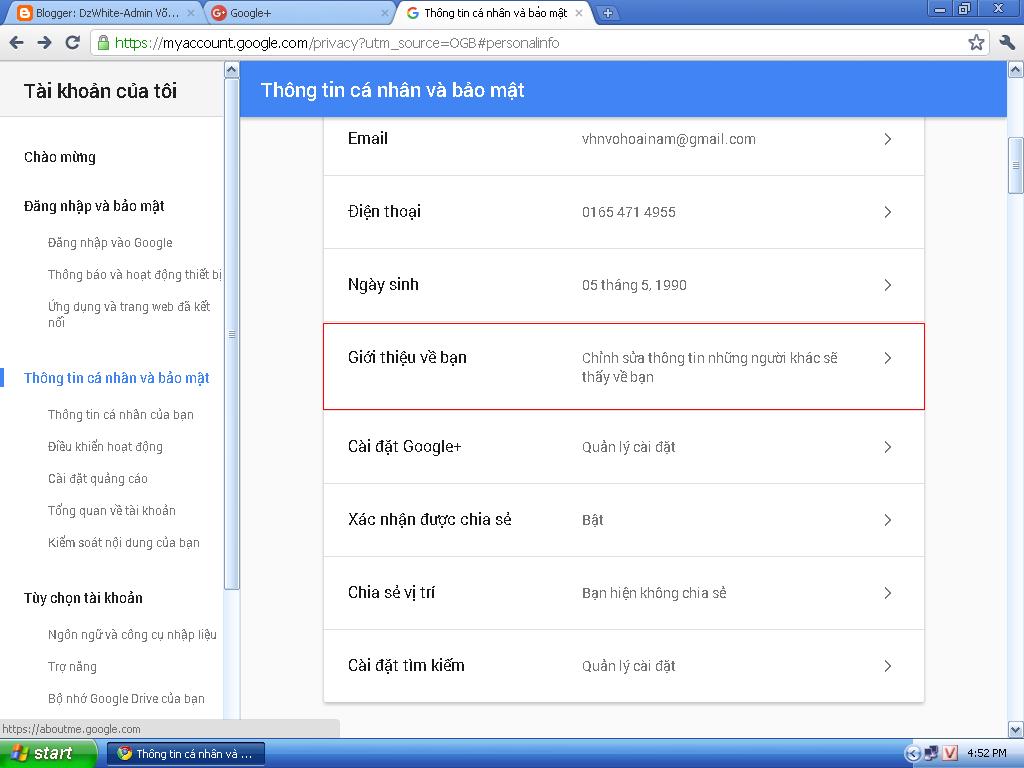The width and height of the screenshot is (1024, 768).
Task: Switch to the Google+ tab
Action: pyautogui.click(x=300, y=13)
